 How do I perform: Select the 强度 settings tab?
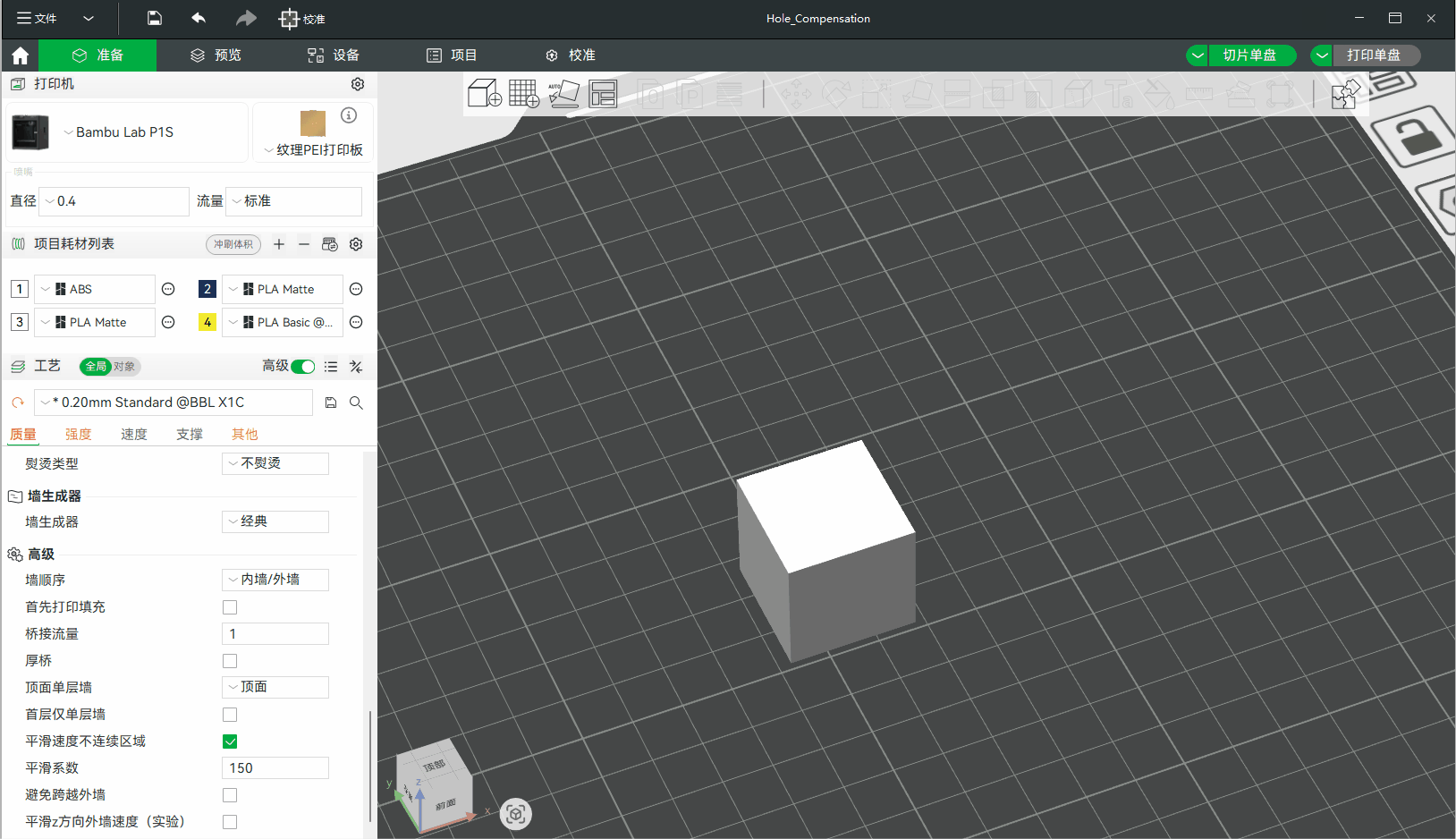(x=79, y=435)
